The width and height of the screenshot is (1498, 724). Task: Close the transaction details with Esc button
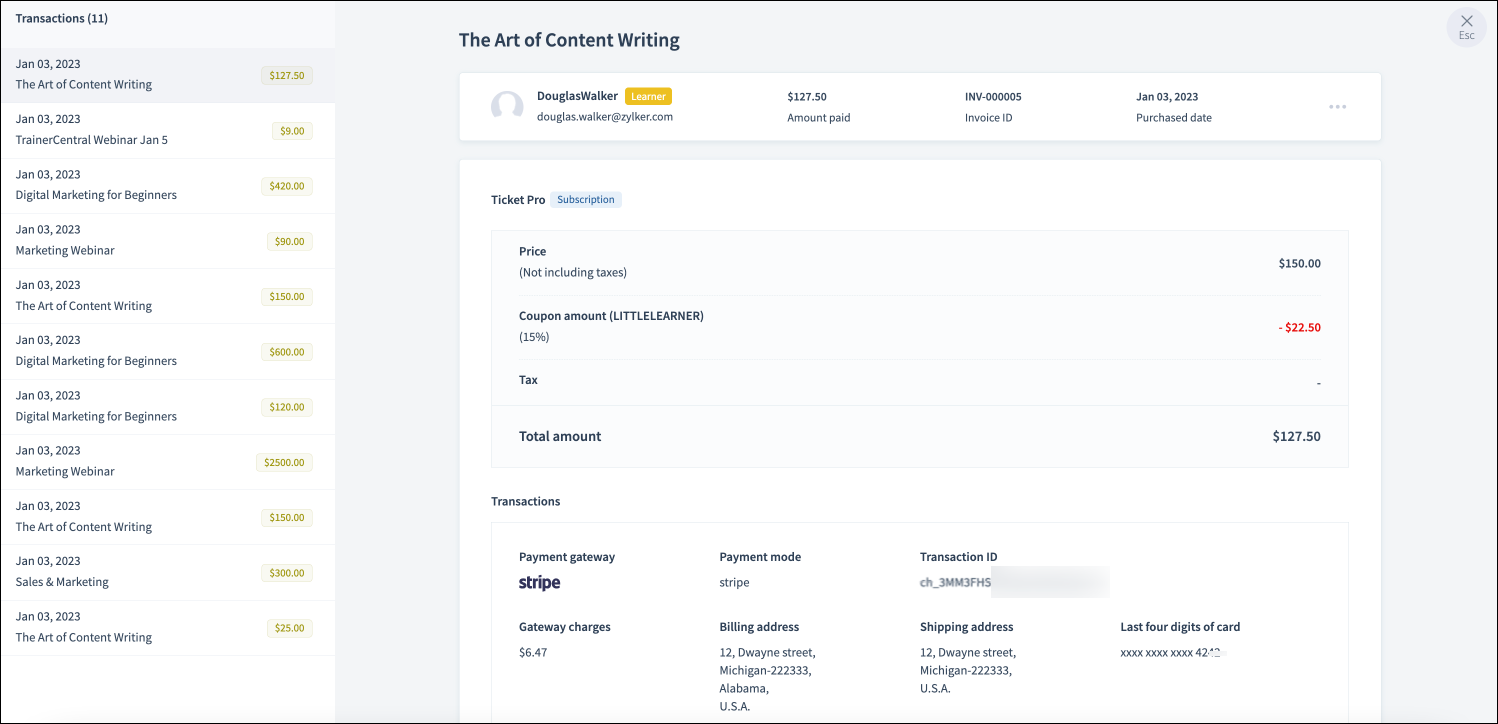[1466, 27]
